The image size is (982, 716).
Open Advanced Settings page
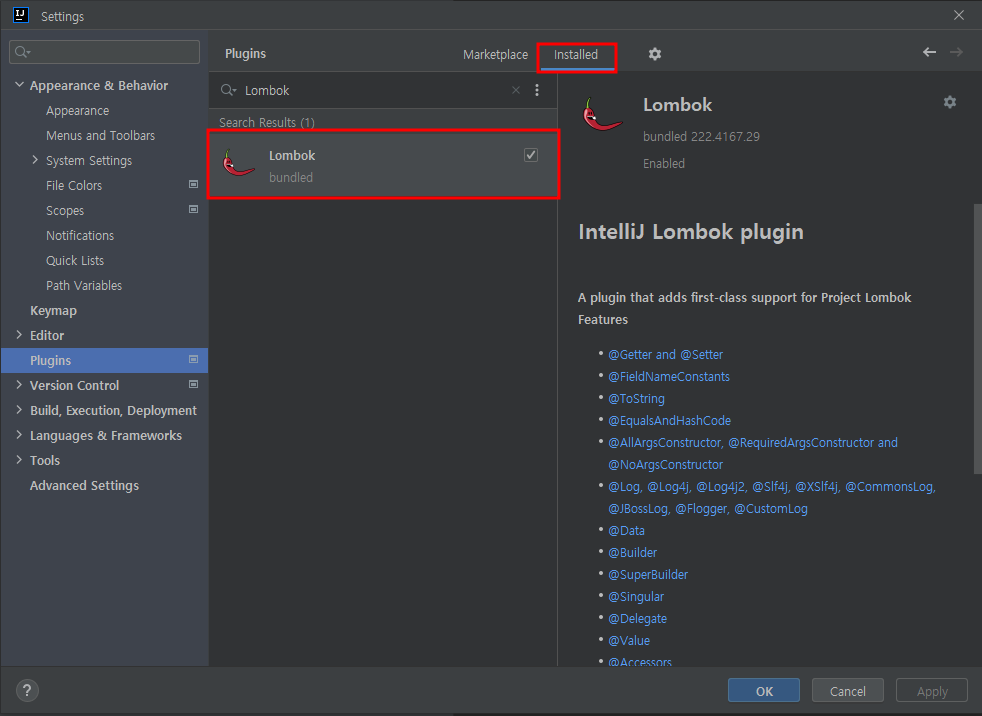pos(85,485)
